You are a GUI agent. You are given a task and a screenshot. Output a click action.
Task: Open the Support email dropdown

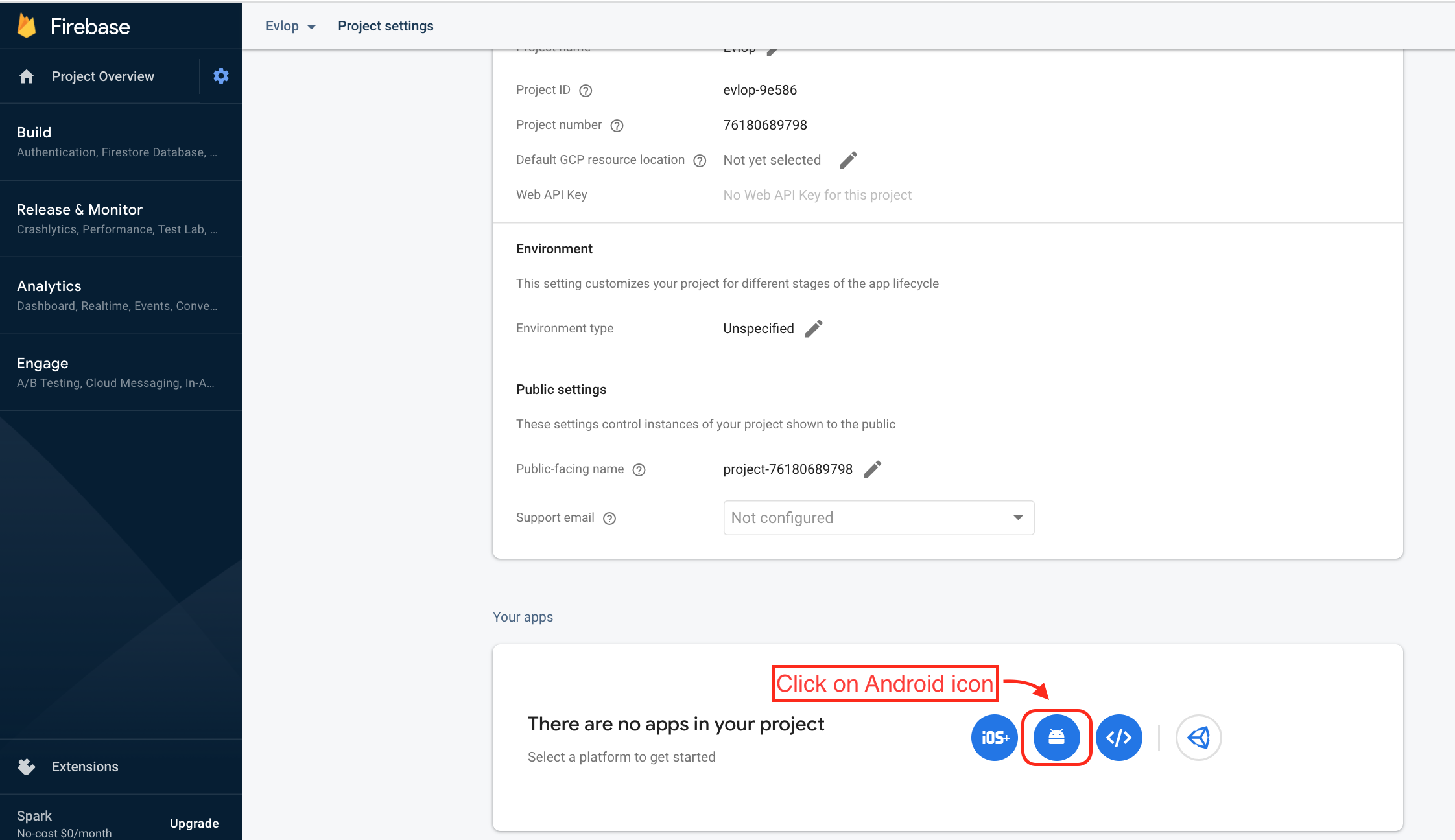pos(879,518)
